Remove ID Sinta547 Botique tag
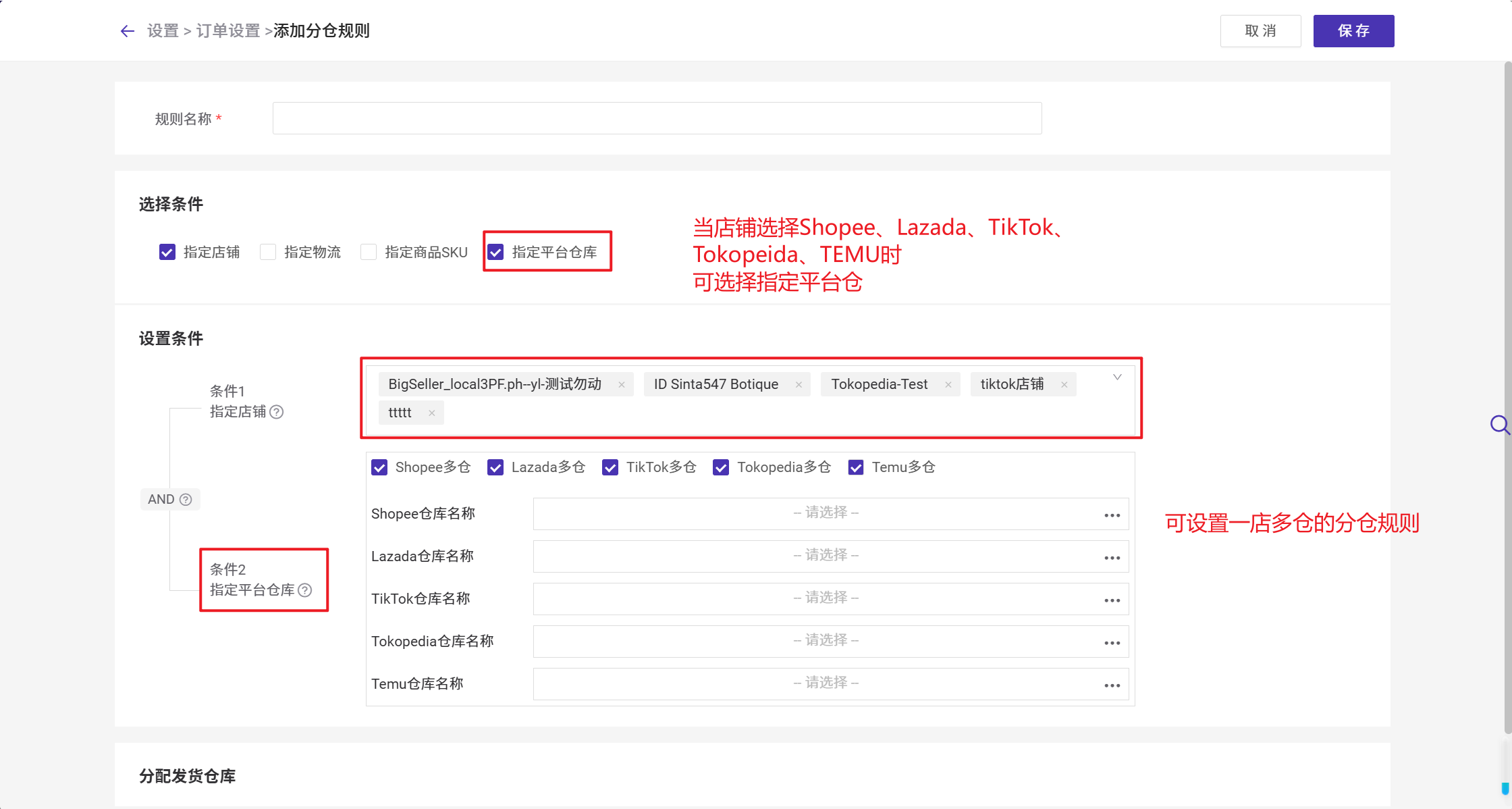The image size is (1512, 809). coord(799,385)
